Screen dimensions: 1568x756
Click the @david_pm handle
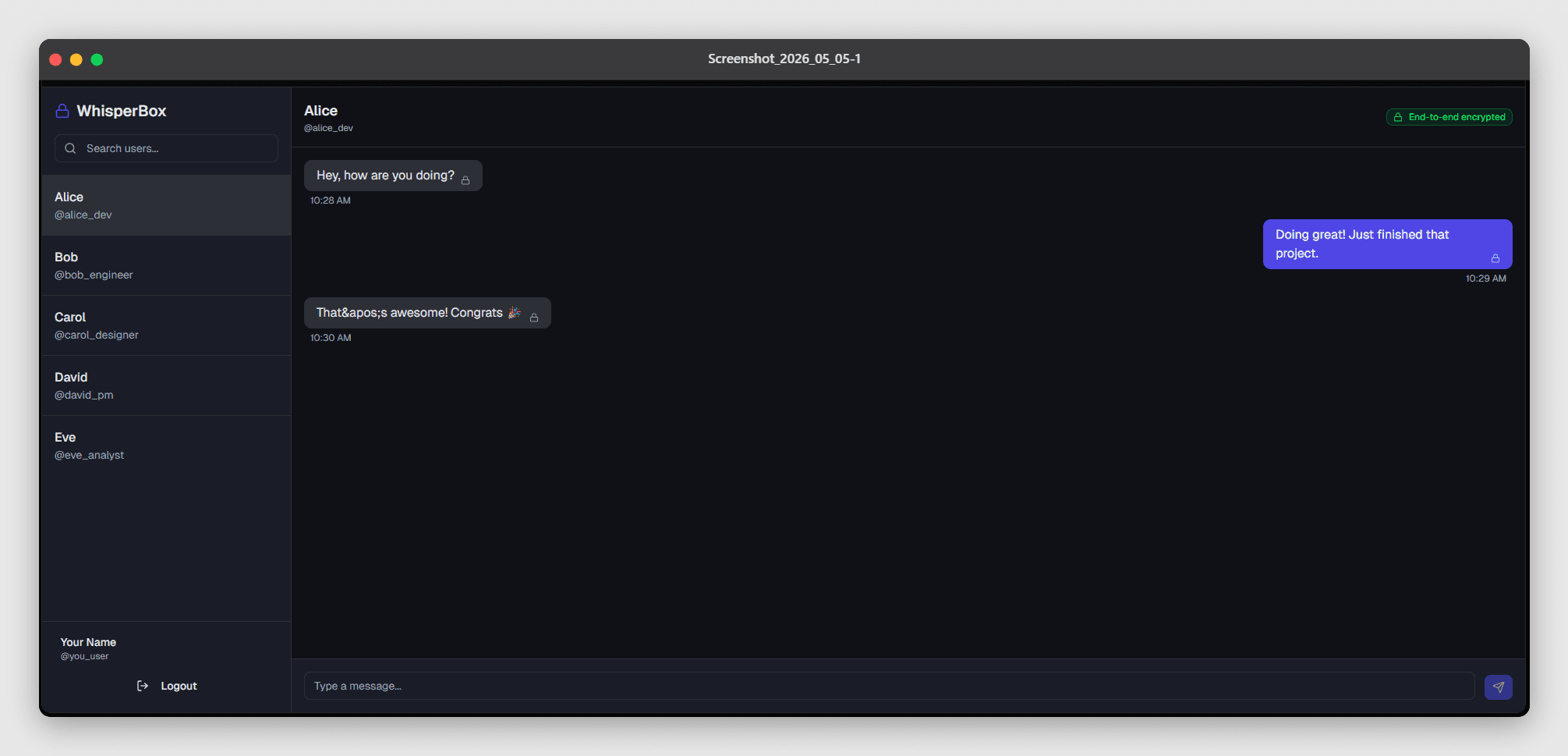(84, 395)
